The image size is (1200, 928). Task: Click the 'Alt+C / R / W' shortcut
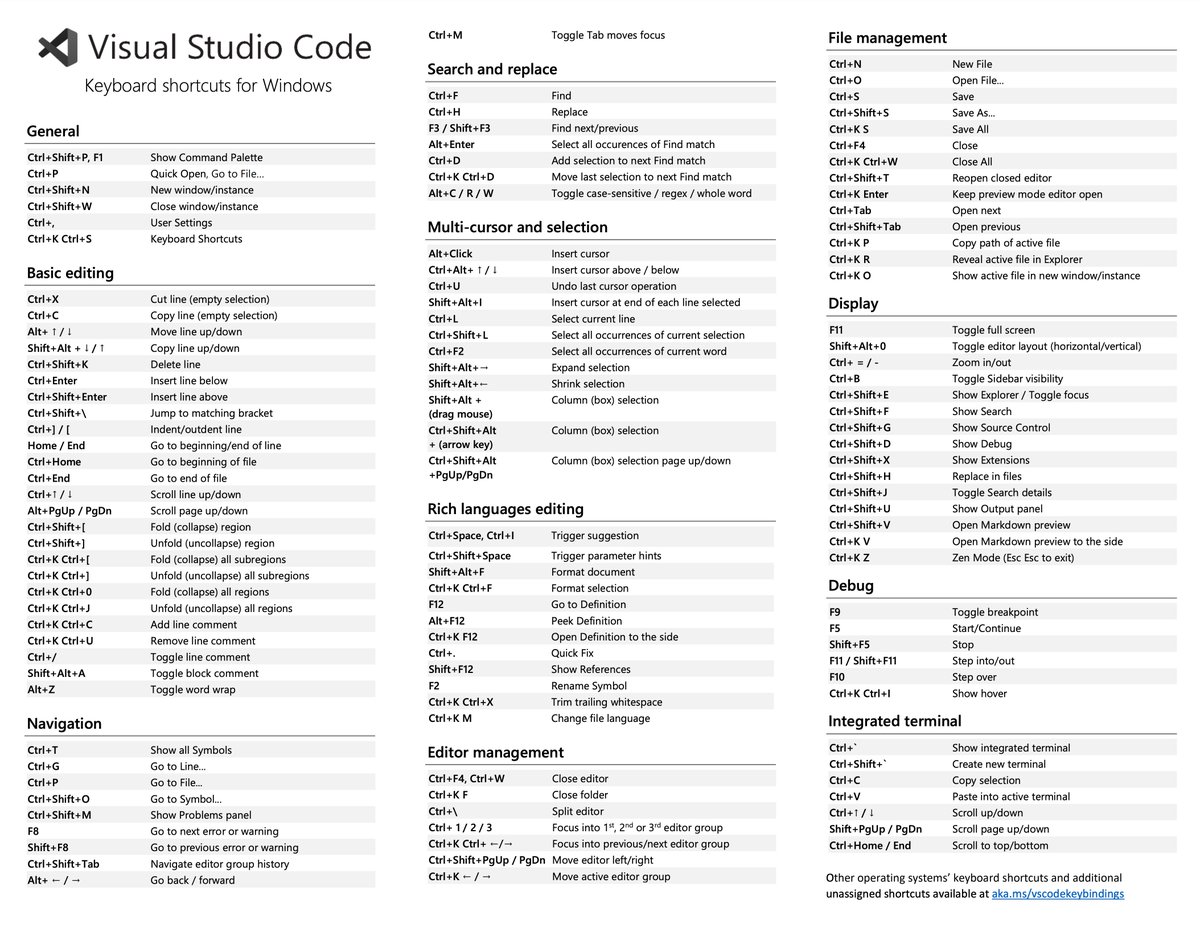pos(461,193)
